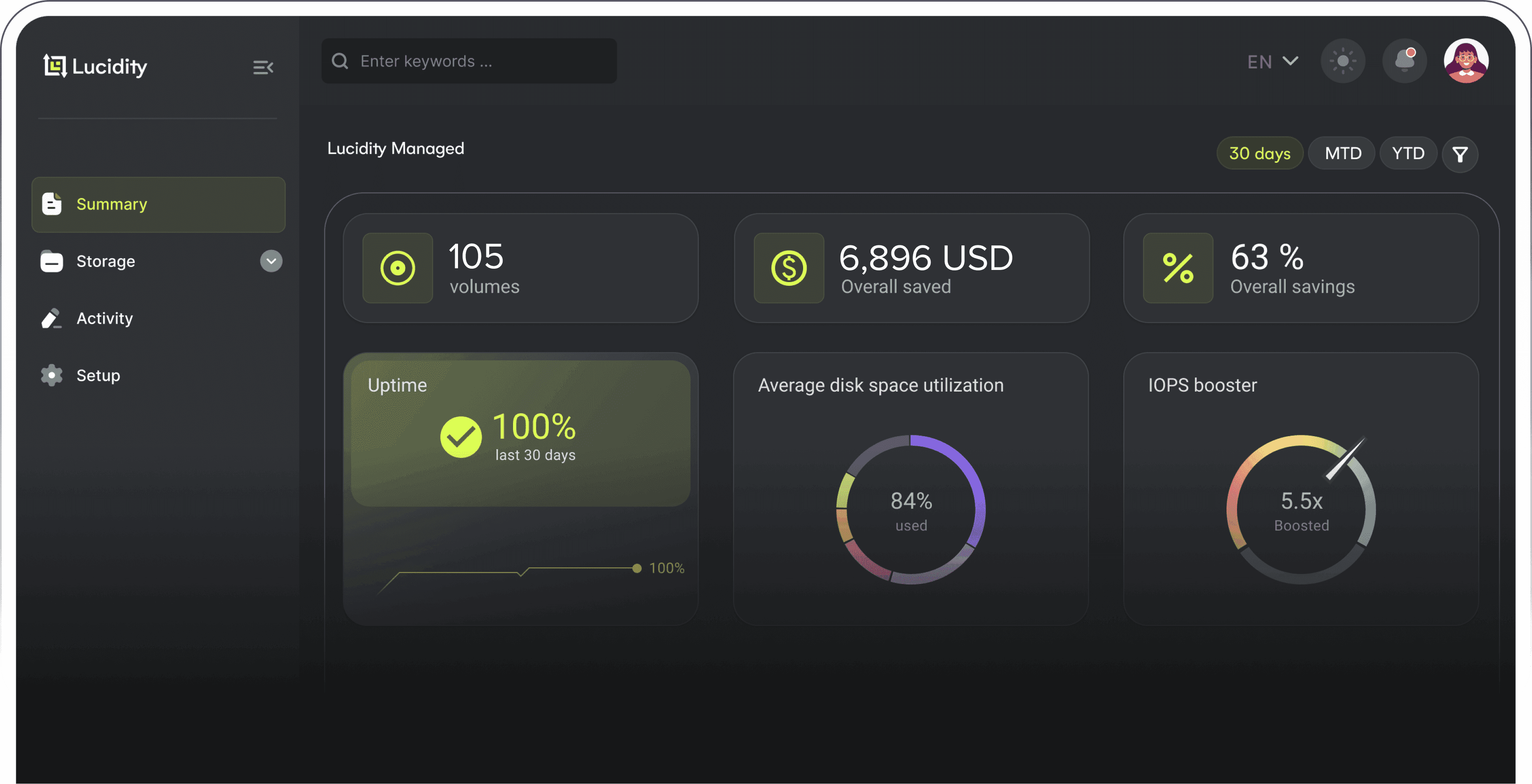Click the 6,896 USD value
The width and height of the screenshot is (1532, 784).
pyautogui.click(x=925, y=258)
